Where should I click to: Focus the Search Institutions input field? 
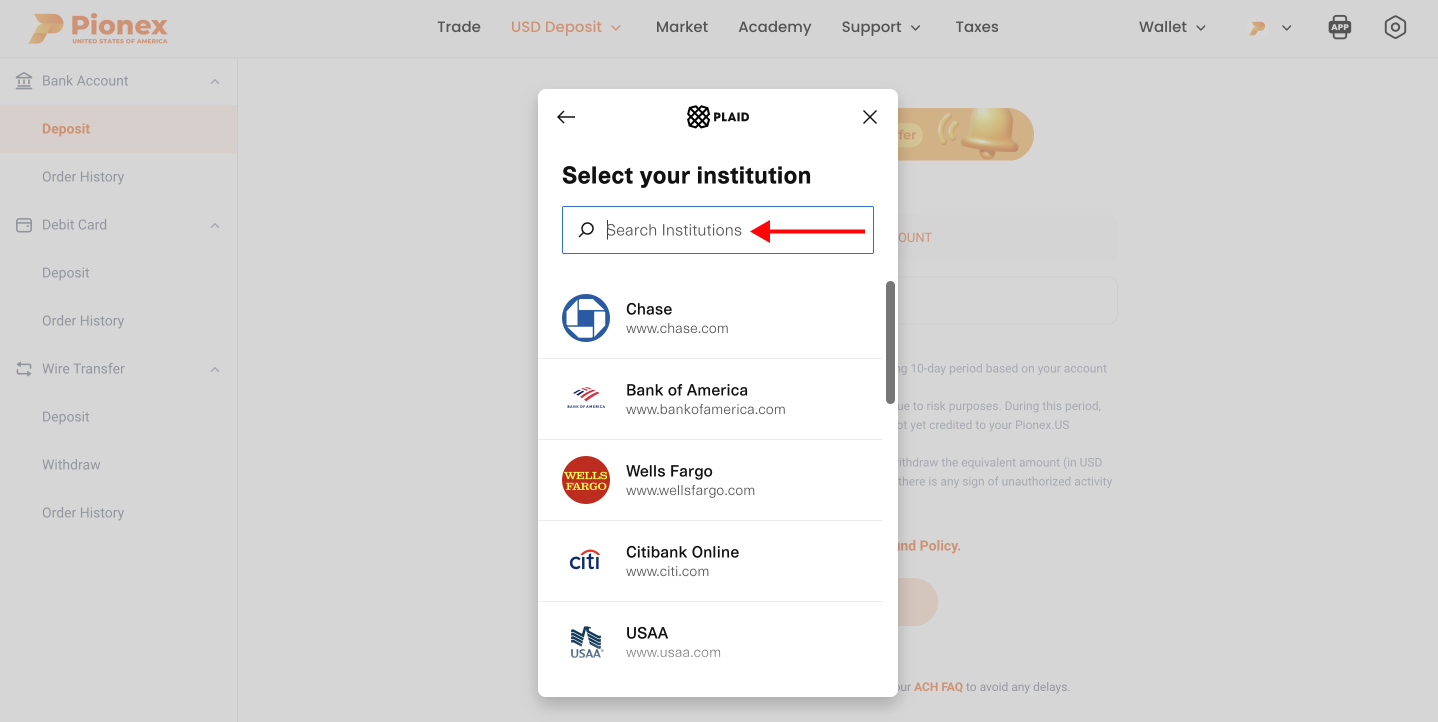[x=718, y=230]
